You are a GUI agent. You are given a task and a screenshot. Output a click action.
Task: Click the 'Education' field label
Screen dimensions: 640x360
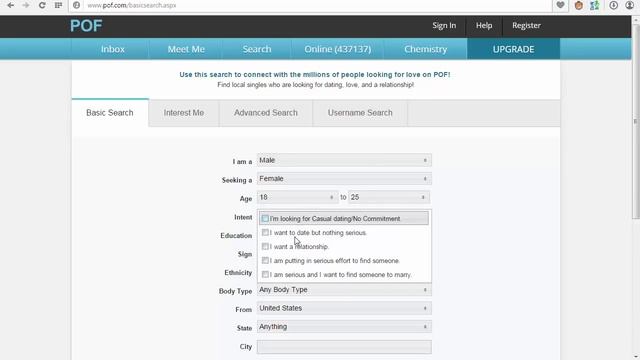[x=236, y=236]
